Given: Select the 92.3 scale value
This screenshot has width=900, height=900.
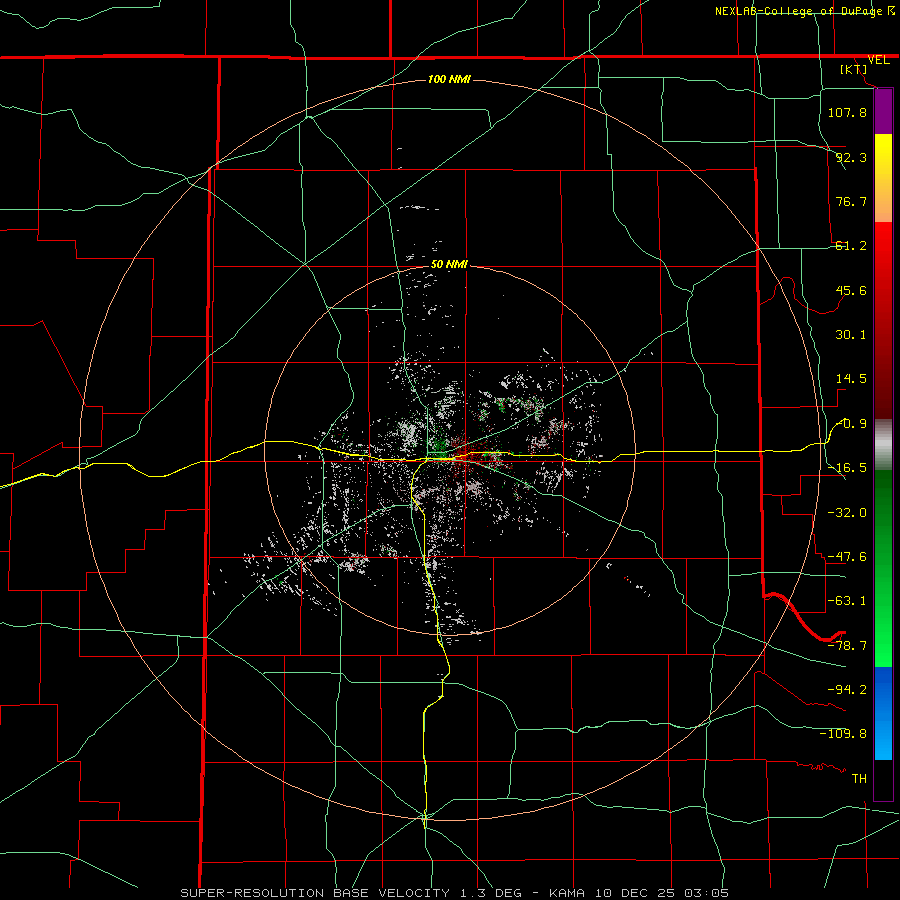Looking at the screenshot, I should click(x=851, y=157).
